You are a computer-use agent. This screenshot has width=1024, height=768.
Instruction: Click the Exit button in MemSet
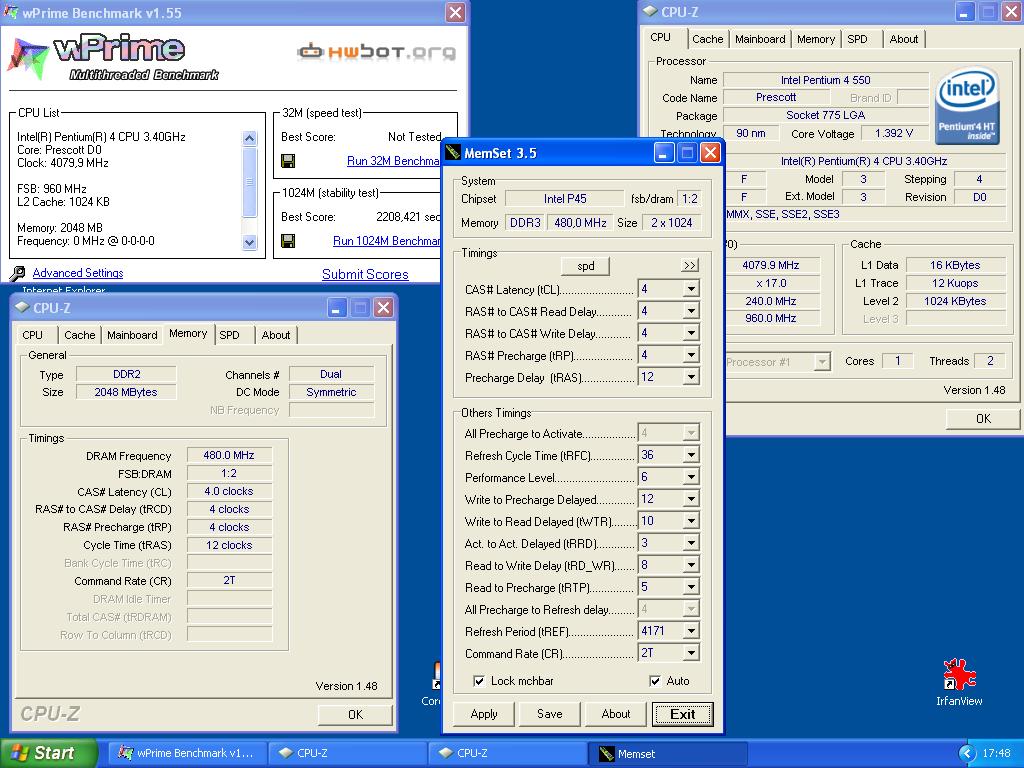coord(683,714)
